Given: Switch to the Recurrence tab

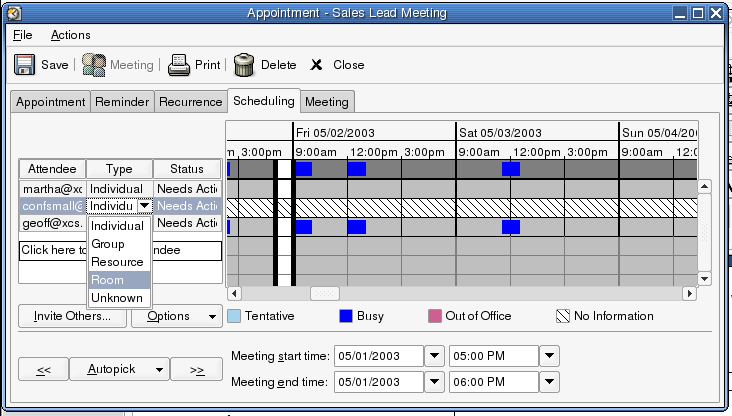Looking at the screenshot, I should (190, 102).
